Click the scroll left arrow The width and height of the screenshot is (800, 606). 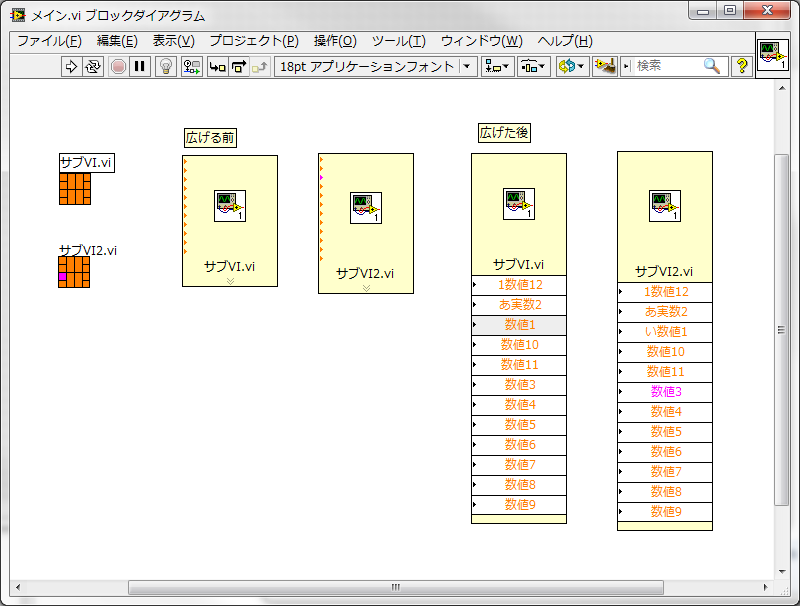[17, 587]
